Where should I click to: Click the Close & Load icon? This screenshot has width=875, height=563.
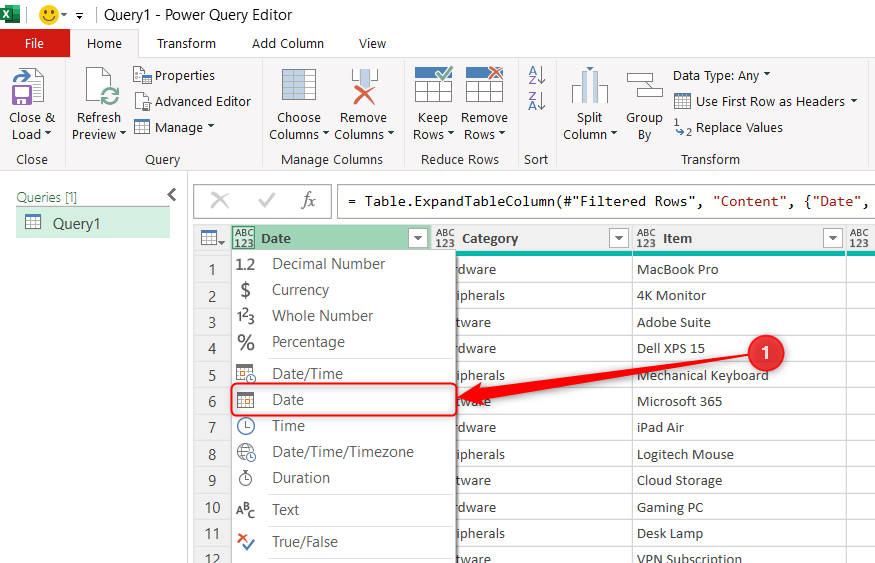click(28, 86)
